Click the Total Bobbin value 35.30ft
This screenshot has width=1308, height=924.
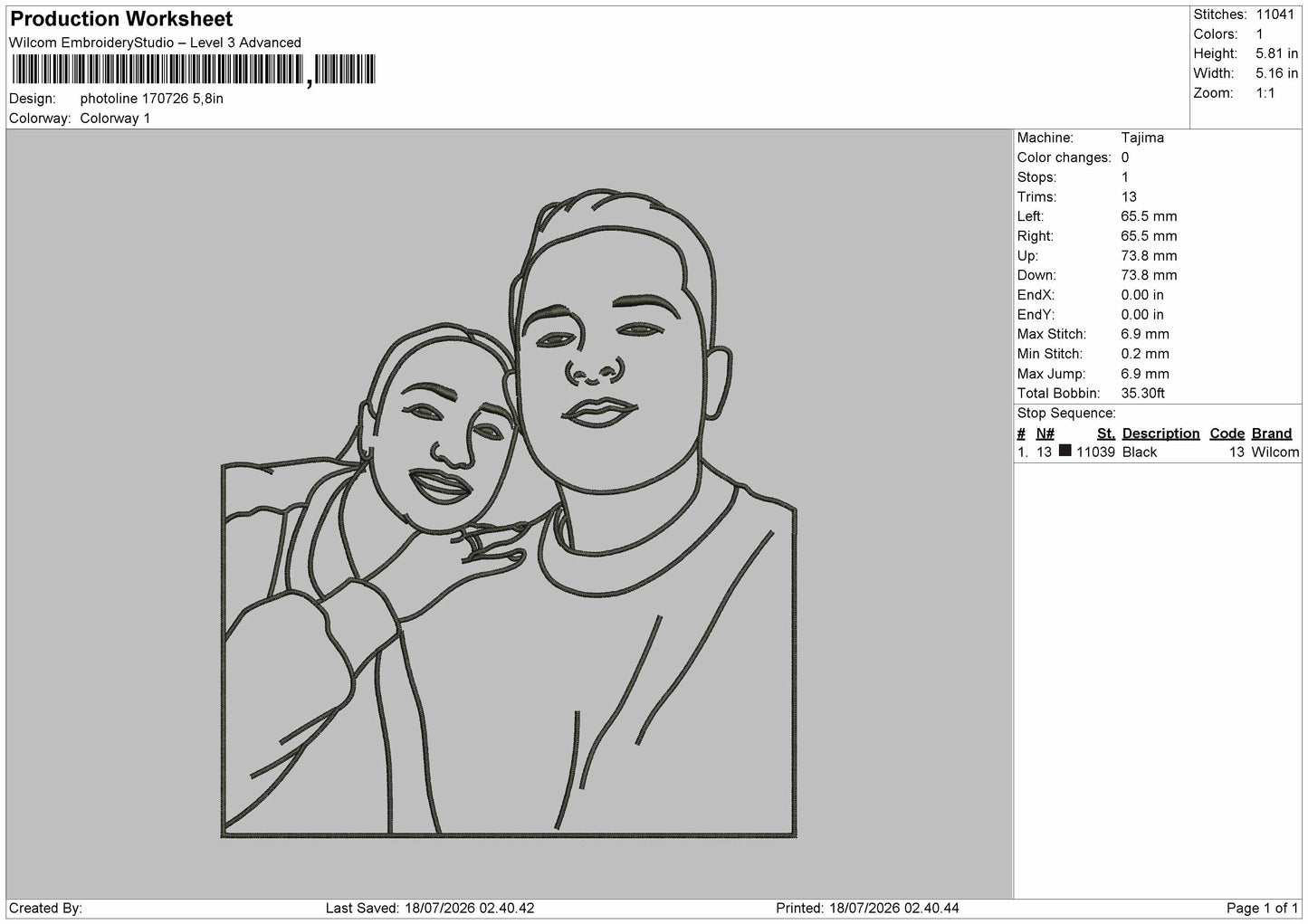point(1142,394)
